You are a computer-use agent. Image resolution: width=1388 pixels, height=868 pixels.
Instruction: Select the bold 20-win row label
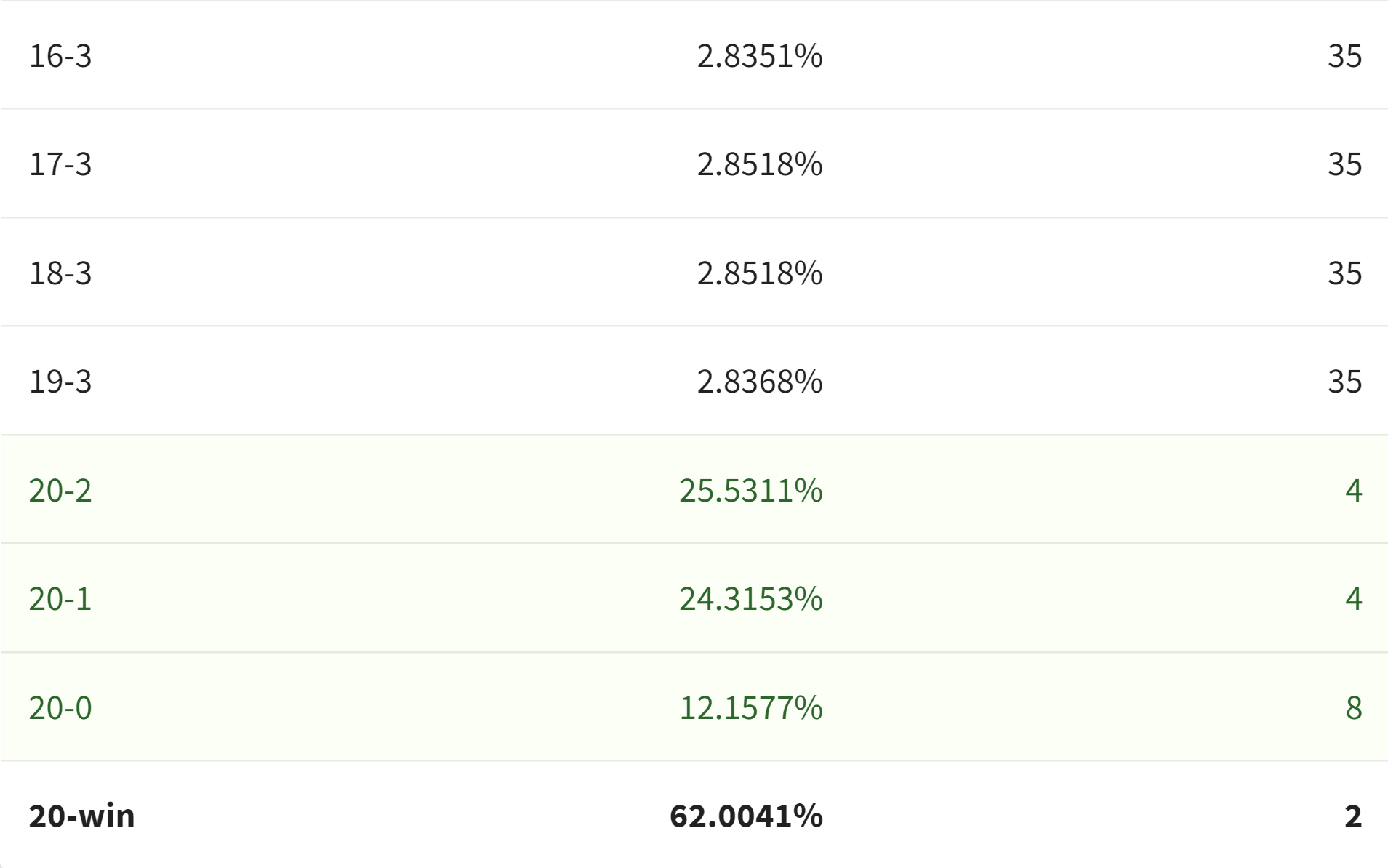[x=81, y=816]
